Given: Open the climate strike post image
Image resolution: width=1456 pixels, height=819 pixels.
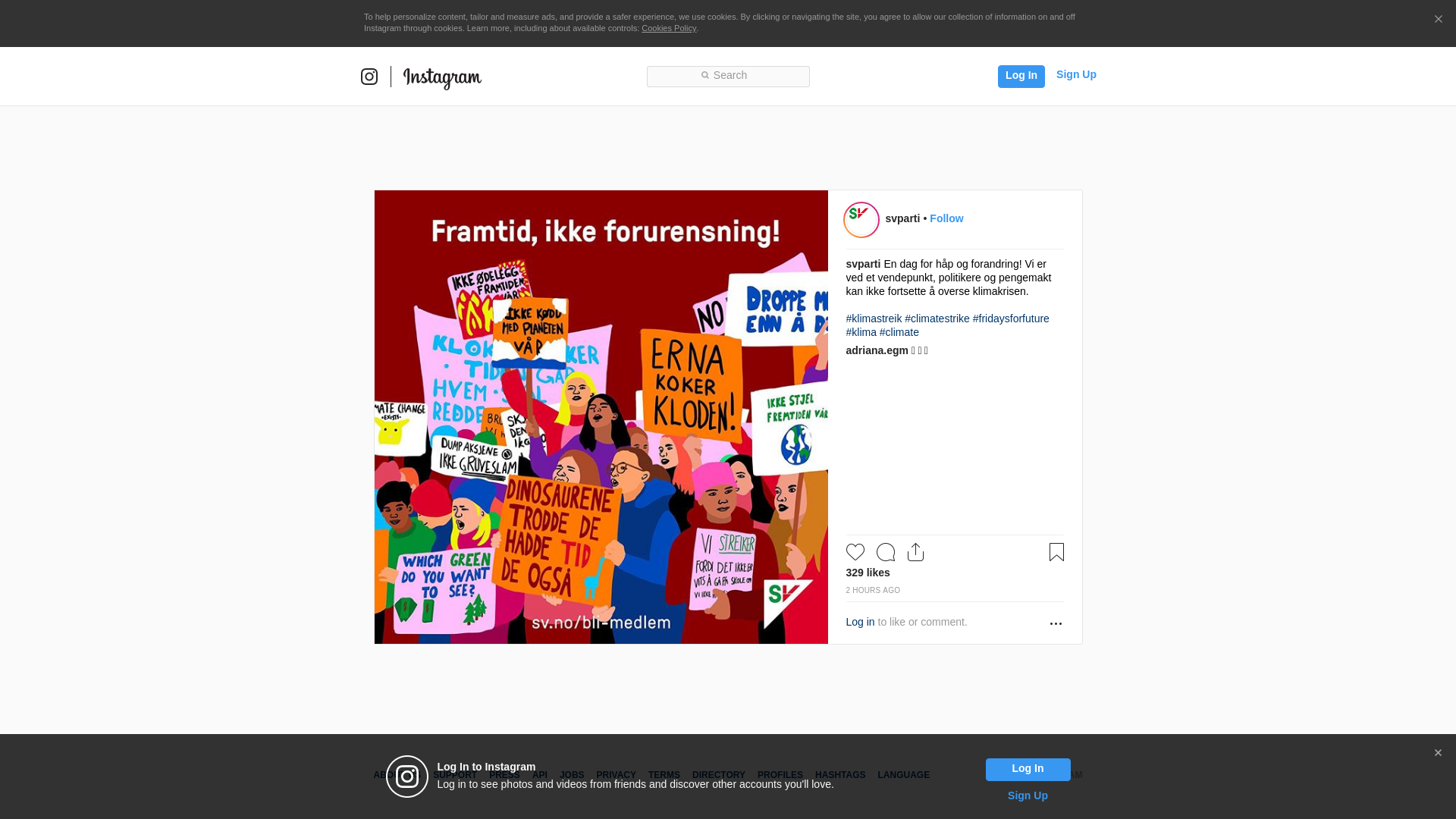Looking at the screenshot, I should 601,417.
